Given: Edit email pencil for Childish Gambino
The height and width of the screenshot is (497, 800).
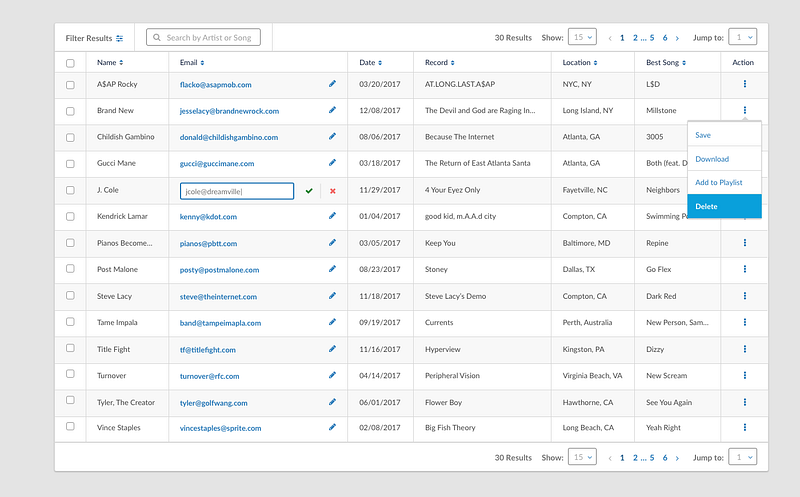Looking at the screenshot, I should (x=332, y=136).
